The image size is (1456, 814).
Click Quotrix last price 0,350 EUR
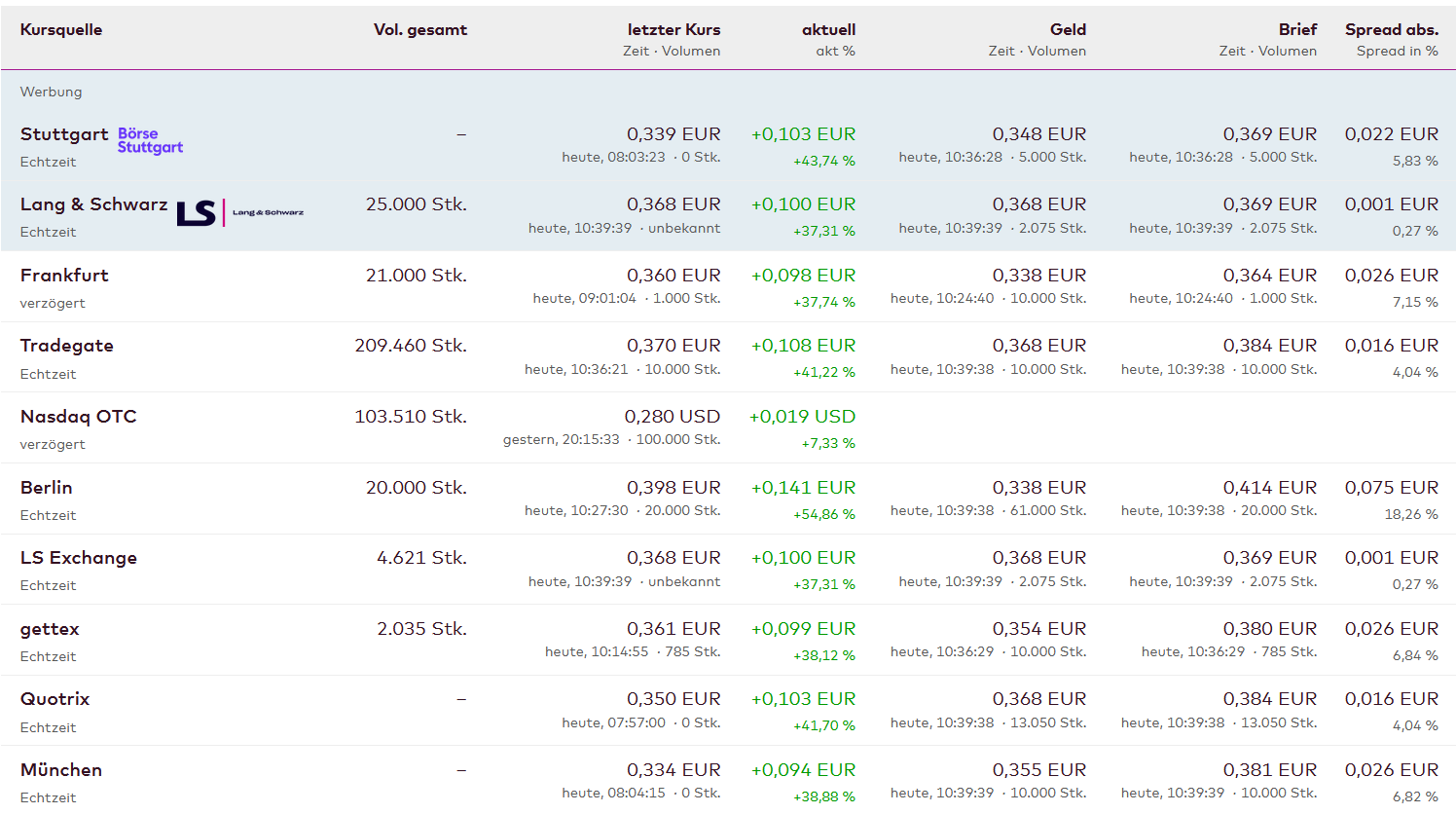pyautogui.click(x=673, y=699)
